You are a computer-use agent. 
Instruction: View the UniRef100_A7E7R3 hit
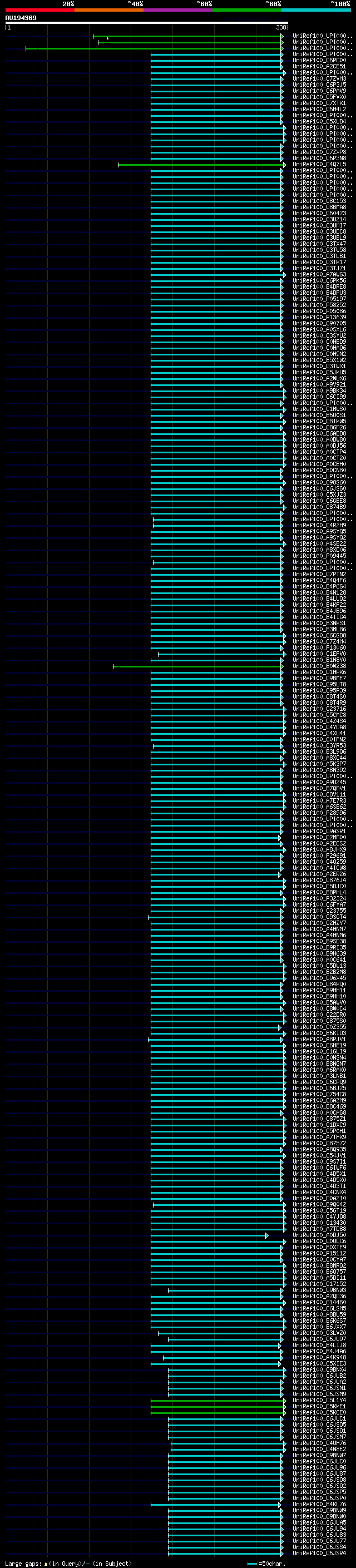pos(319,801)
